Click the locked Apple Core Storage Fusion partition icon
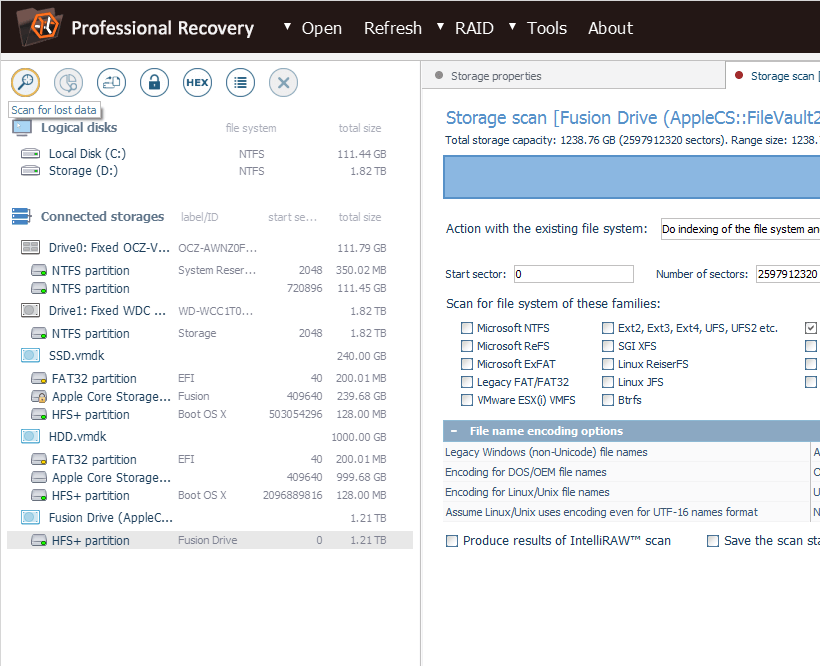The image size is (820, 666). (39, 396)
